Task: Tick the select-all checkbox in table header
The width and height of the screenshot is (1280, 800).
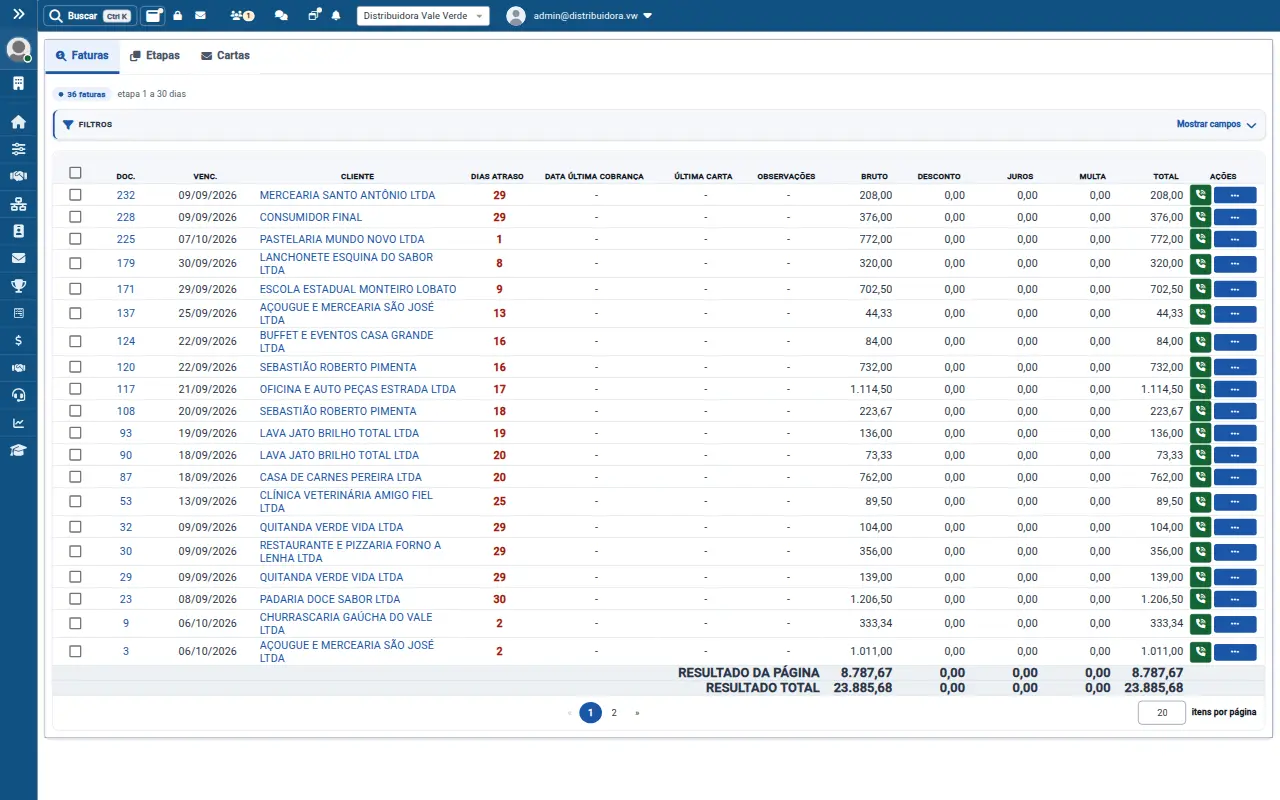Action: point(75,172)
